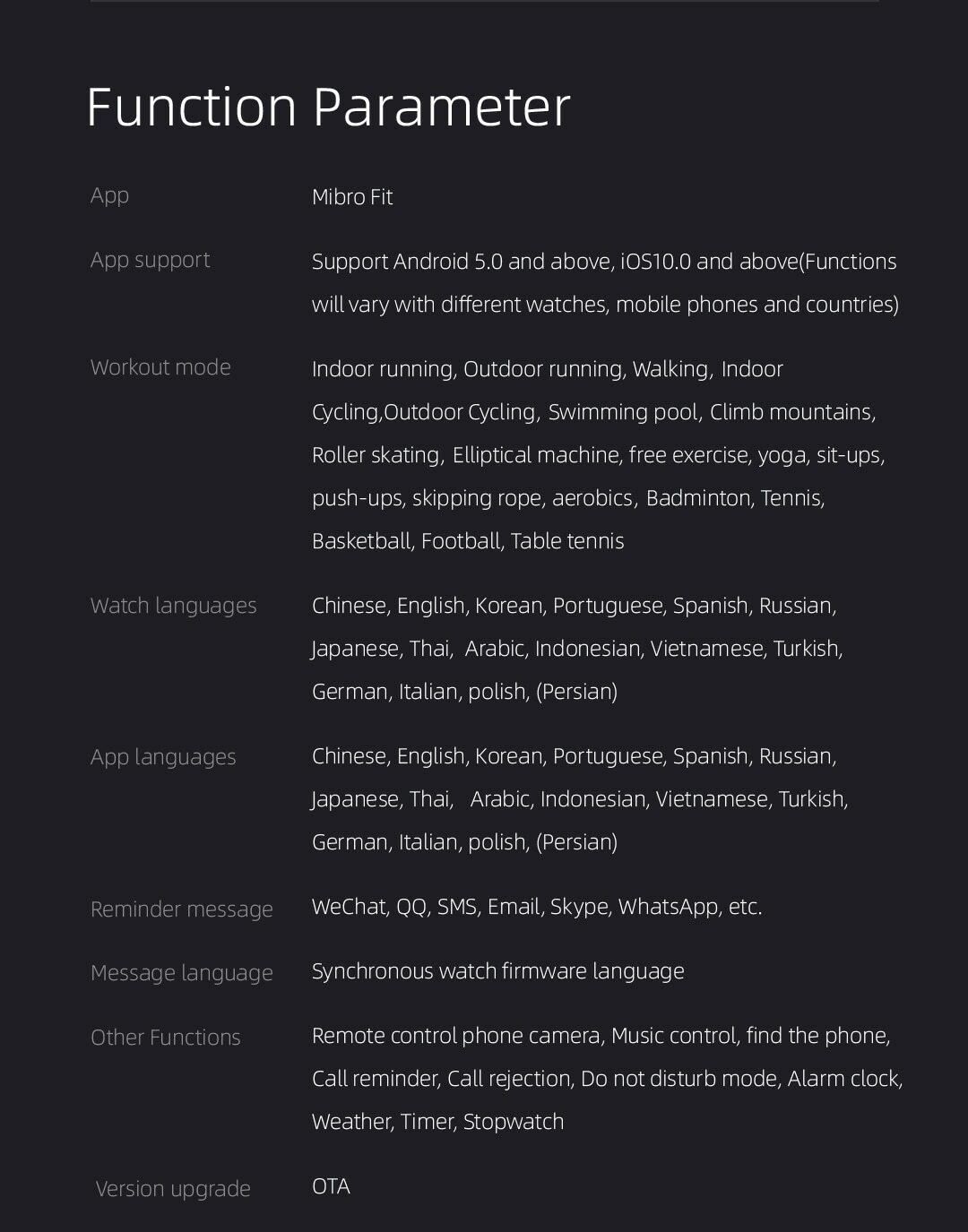
Task: Select the Workout mode label
Action: point(160,367)
